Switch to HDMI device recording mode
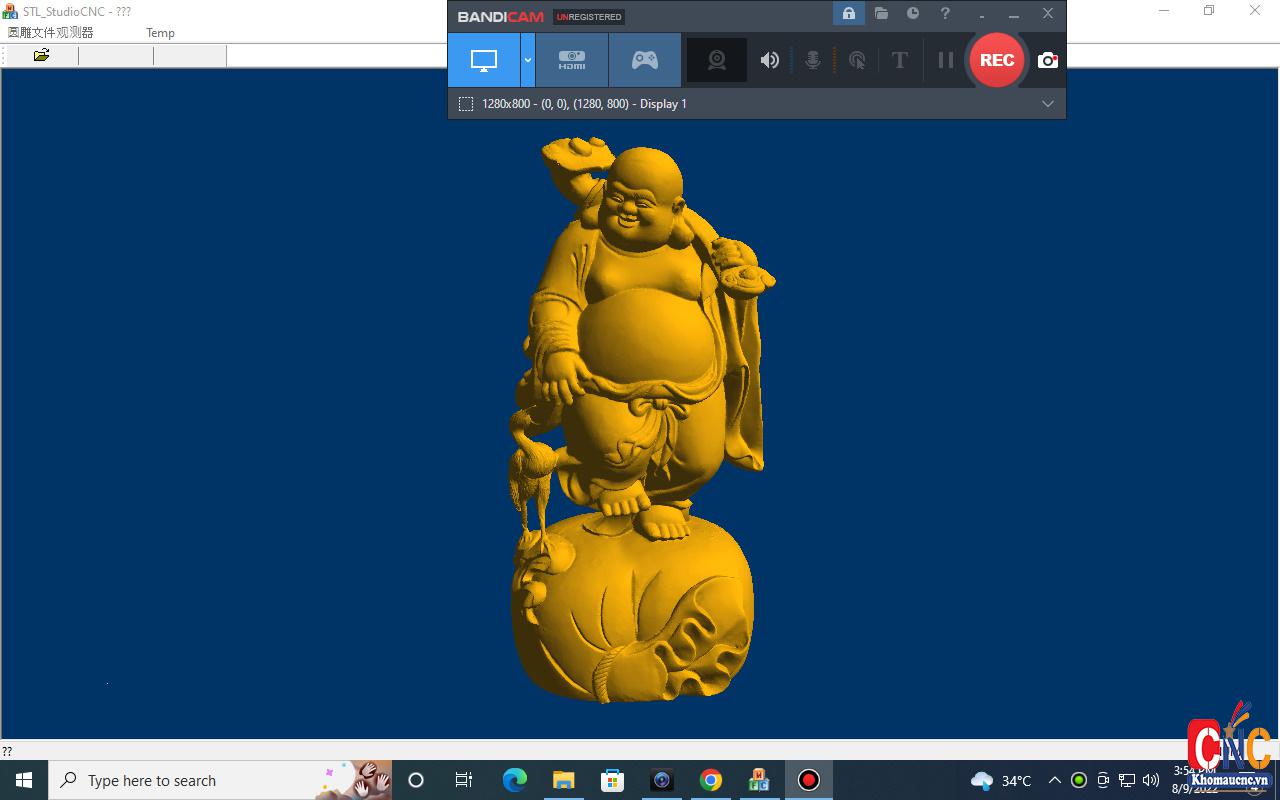This screenshot has height=800, width=1280. pyautogui.click(x=572, y=60)
